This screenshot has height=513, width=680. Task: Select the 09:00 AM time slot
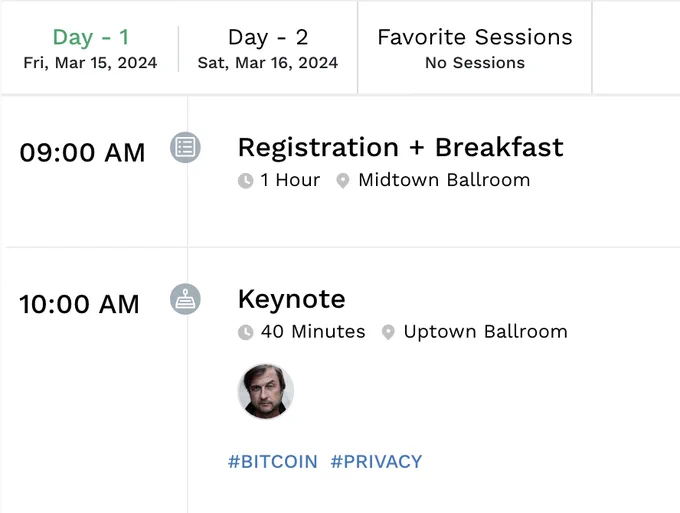tap(82, 153)
